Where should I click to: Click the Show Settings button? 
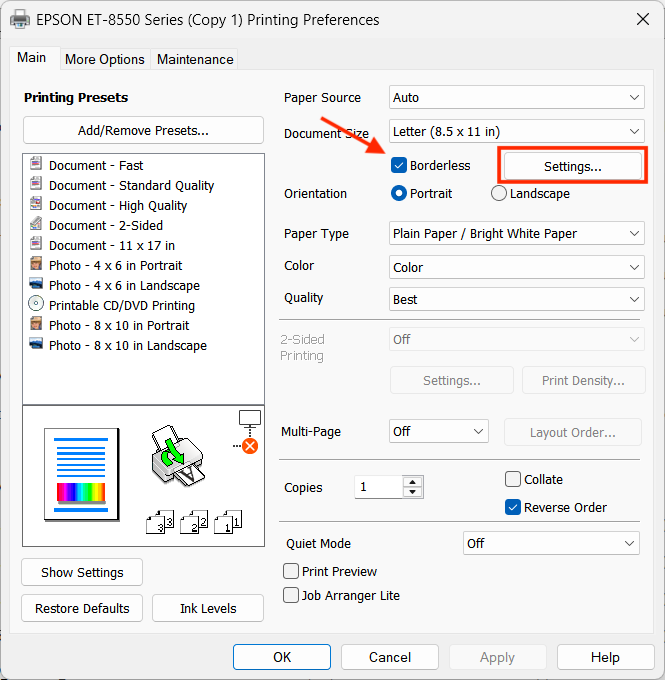[82, 572]
